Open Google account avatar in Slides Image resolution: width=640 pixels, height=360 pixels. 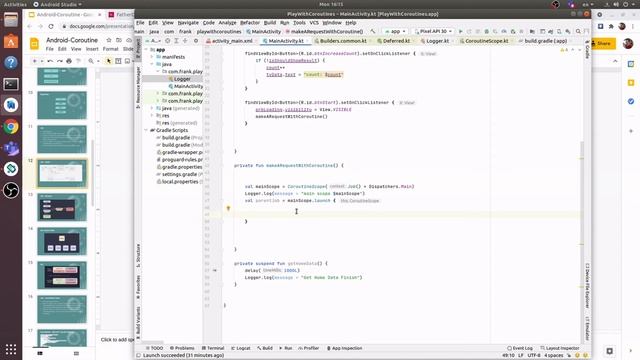point(628,43)
